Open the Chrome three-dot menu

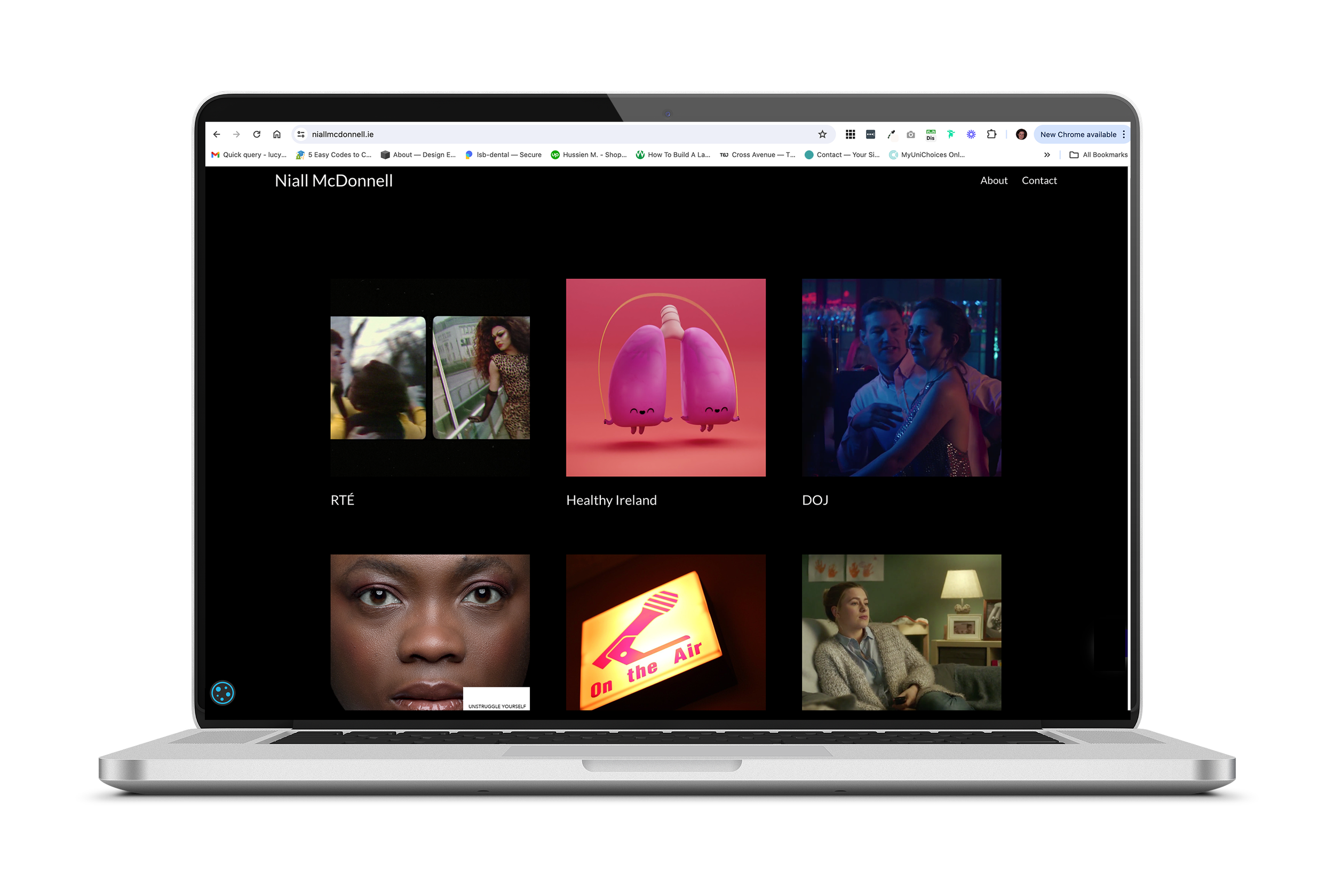pos(1124,134)
